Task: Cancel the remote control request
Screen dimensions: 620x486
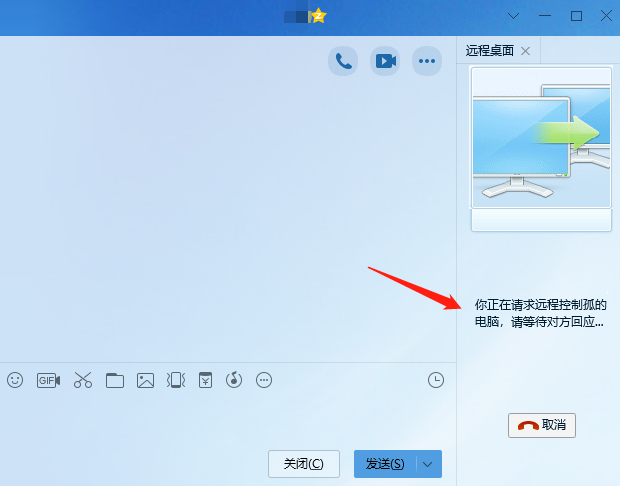Action: coord(542,425)
